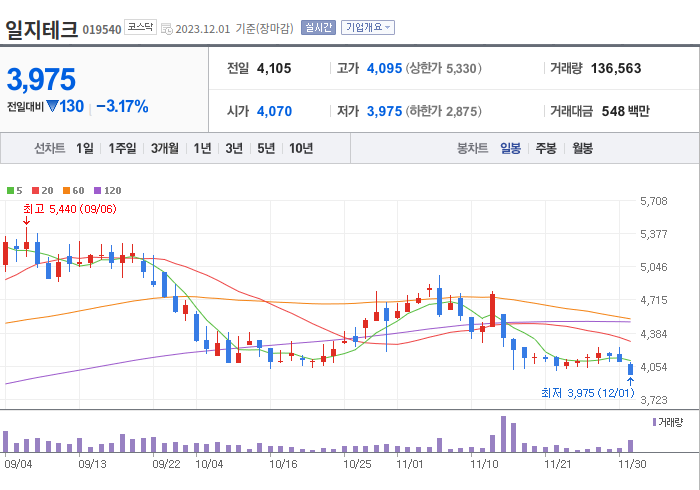Click the 4,384 price axis label
This screenshot has width=700, height=490.
[654, 334]
